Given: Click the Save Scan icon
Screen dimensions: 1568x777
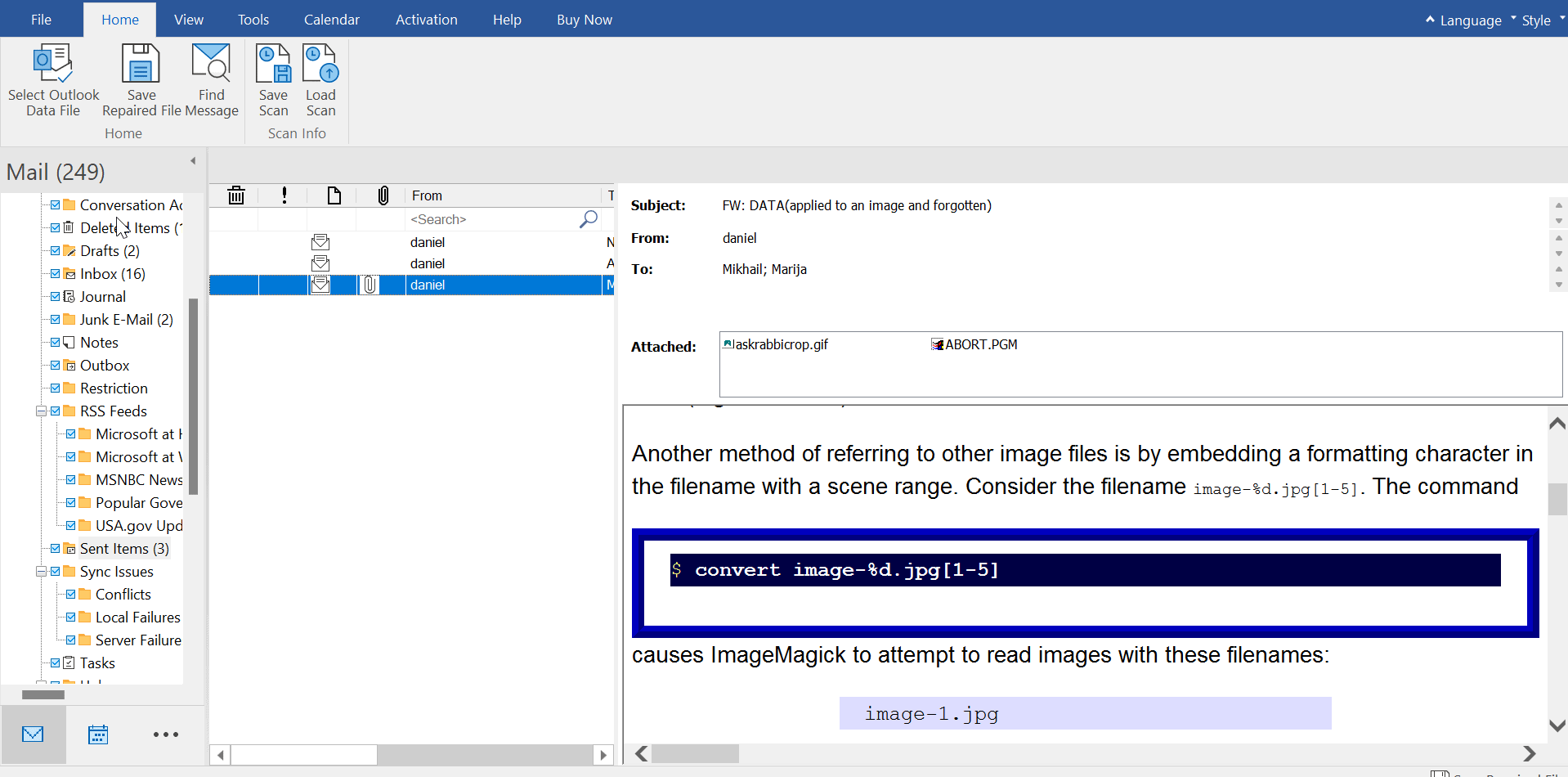Looking at the screenshot, I should click(272, 62).
